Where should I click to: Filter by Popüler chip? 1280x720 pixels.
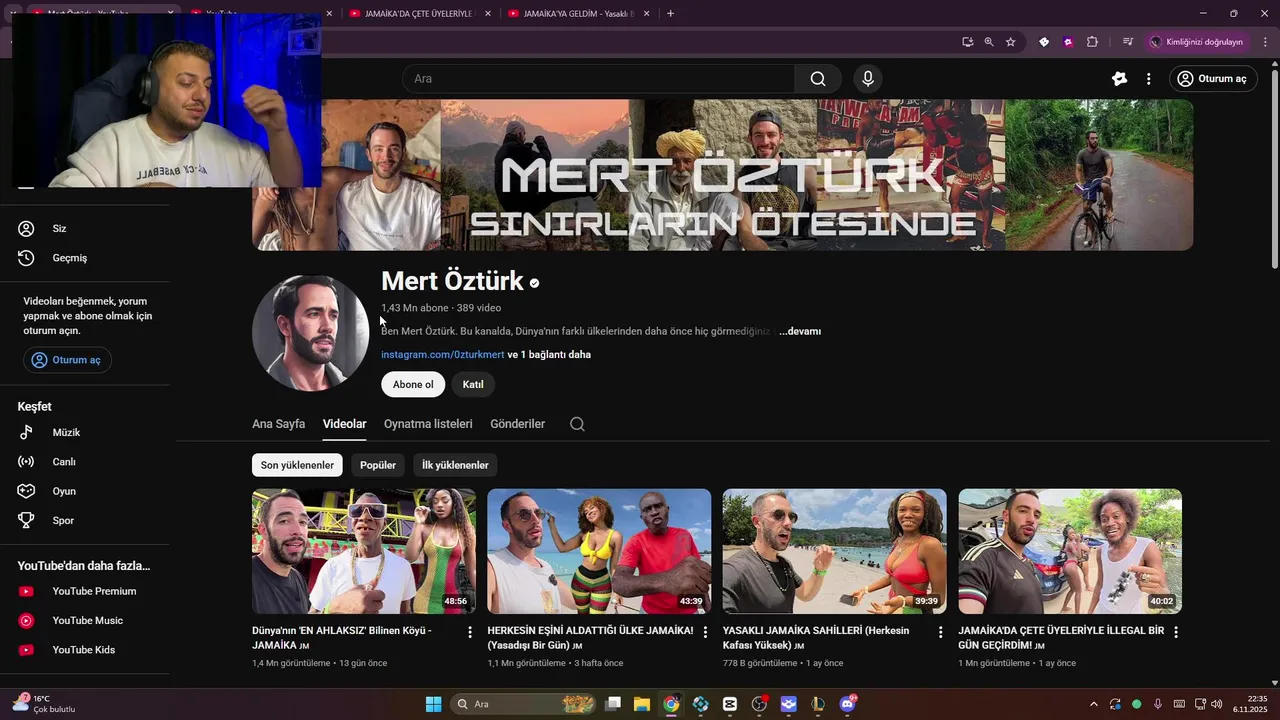378,465
